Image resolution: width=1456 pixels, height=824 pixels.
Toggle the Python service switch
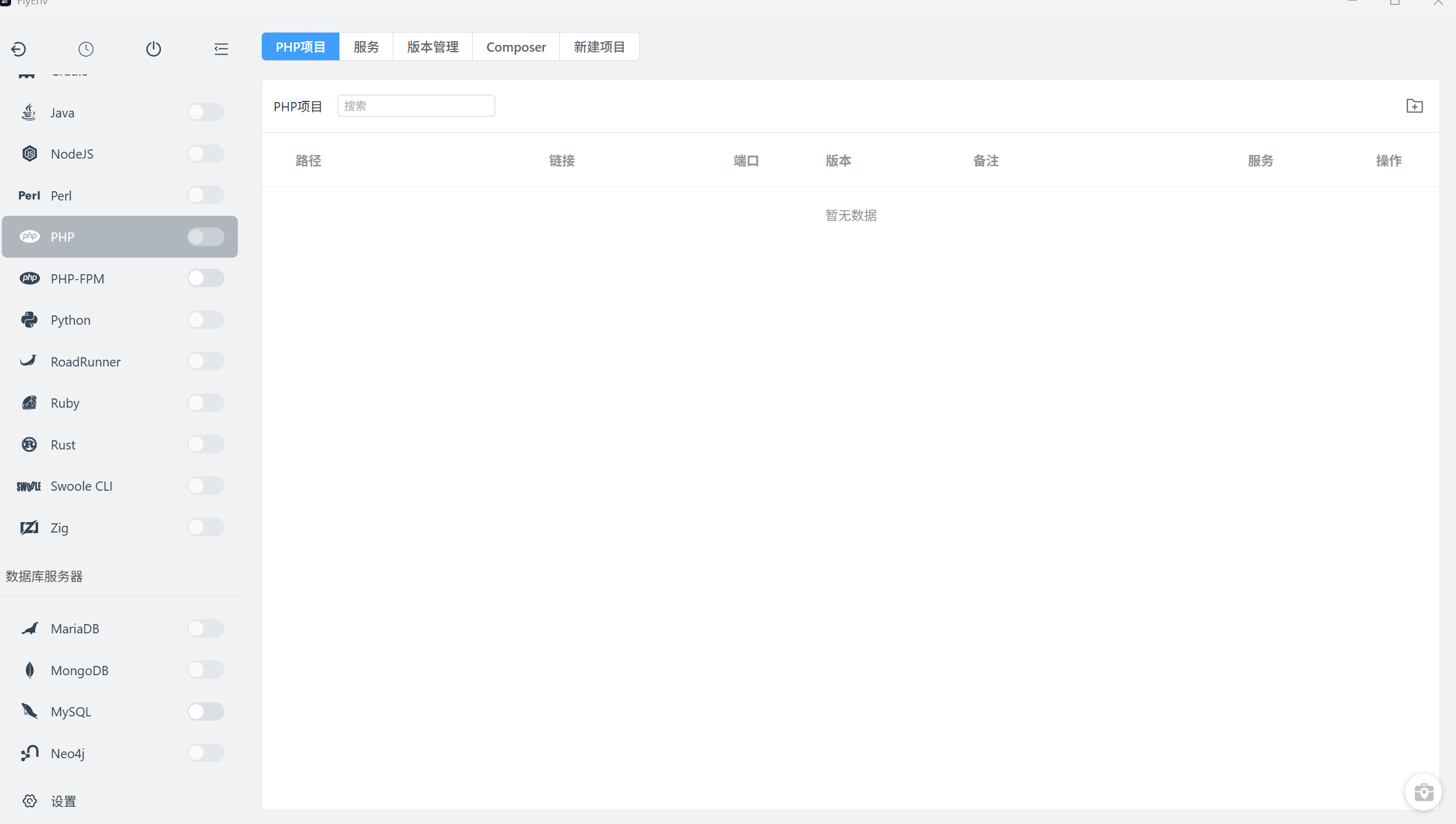[x=206, y=320]
